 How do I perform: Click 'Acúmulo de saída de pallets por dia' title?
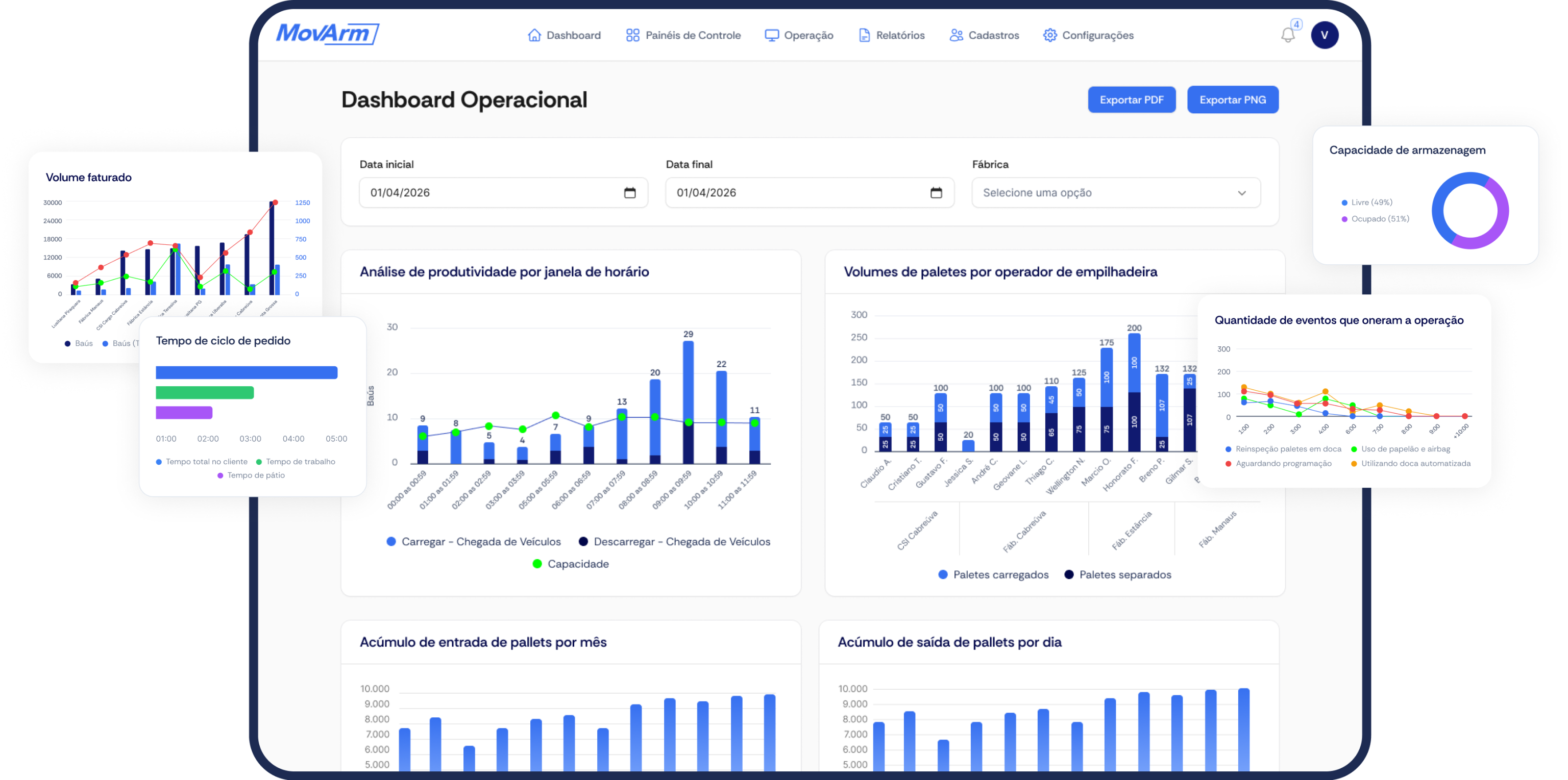click(949, 642)
